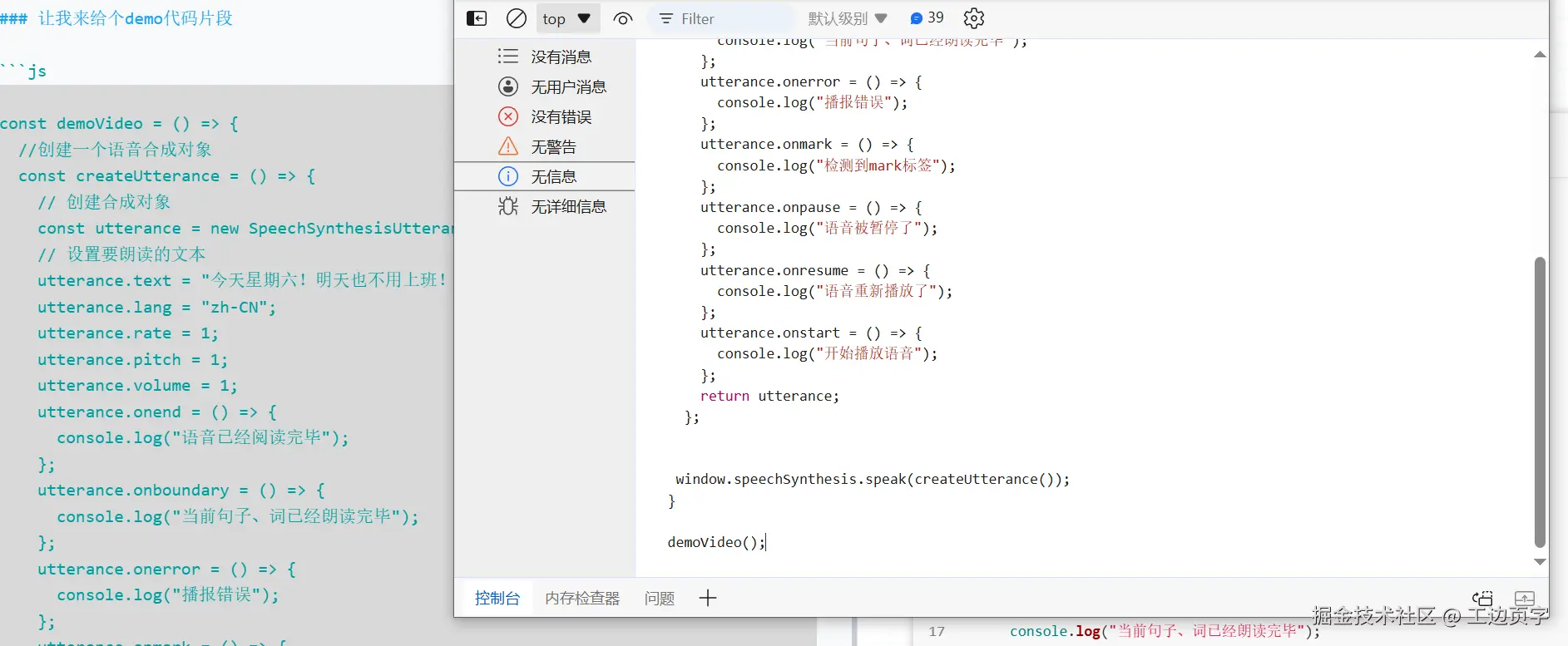Open the top context selector dropdown

pos(567,18)
